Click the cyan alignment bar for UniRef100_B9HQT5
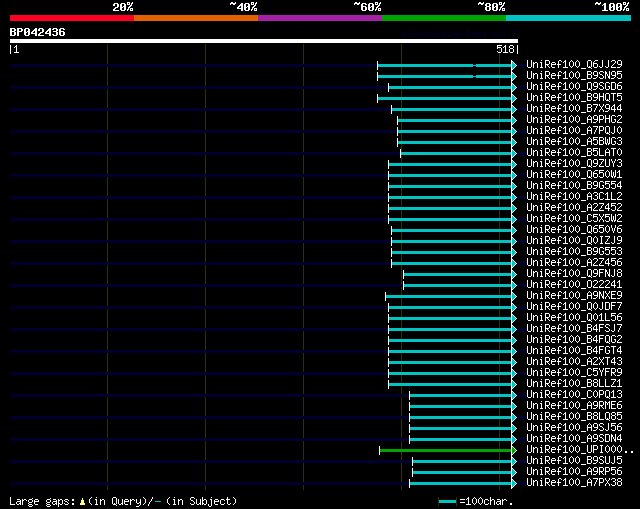 (444, 98)
